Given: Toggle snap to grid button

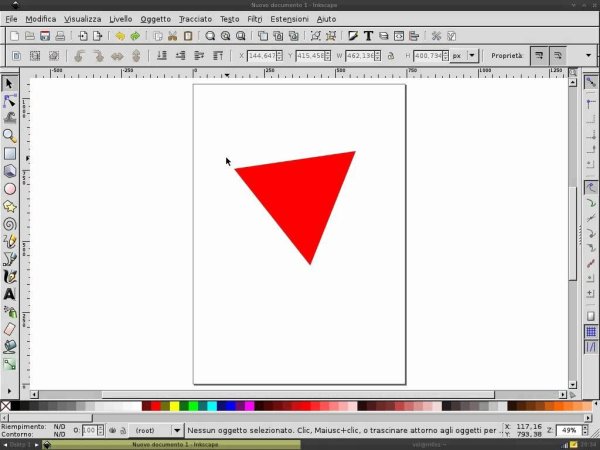Looking at the screenshot, I should [x=590, y=331].
